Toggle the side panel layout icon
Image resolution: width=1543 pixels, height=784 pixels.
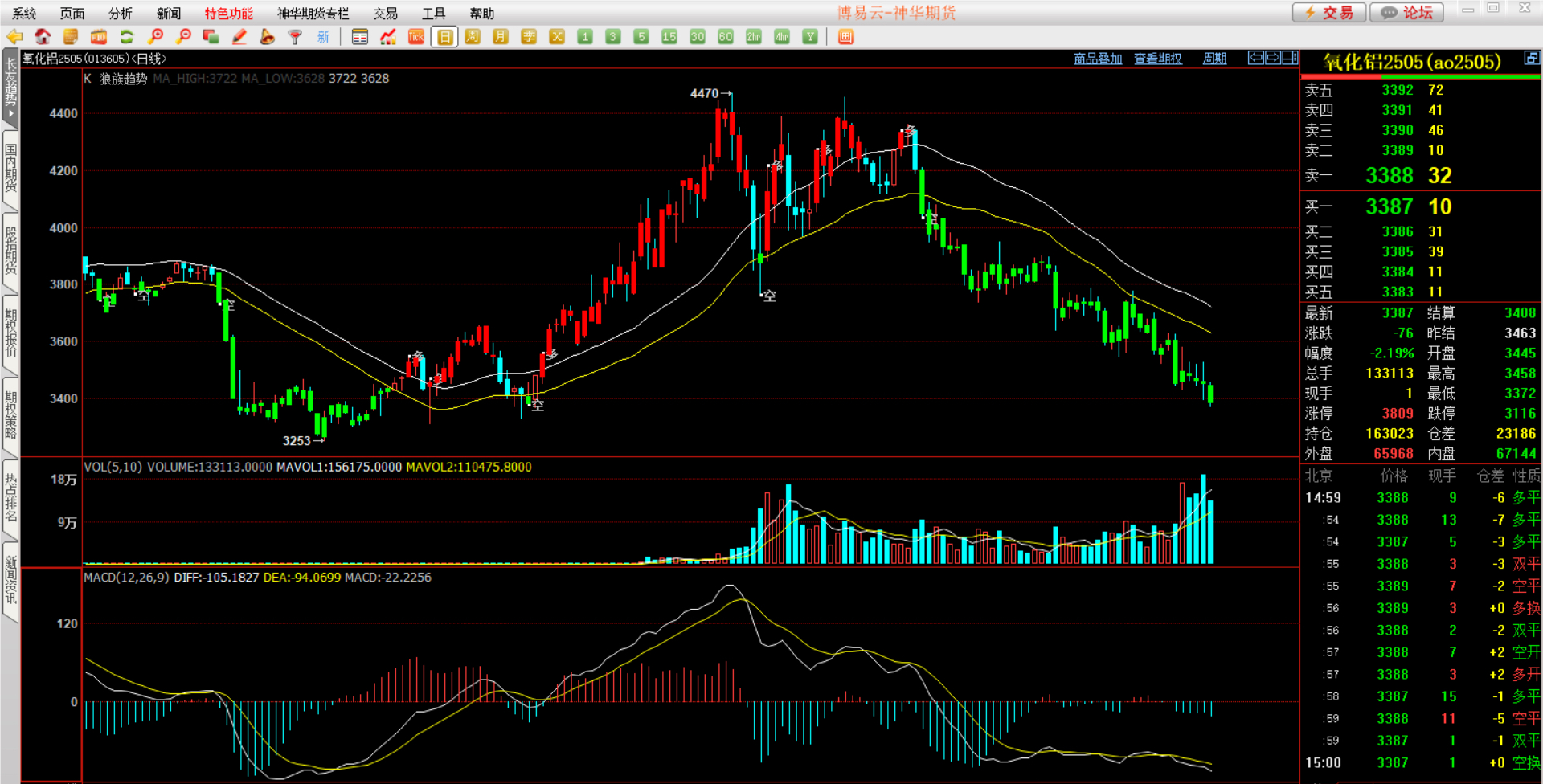[x=1290, y=58]
